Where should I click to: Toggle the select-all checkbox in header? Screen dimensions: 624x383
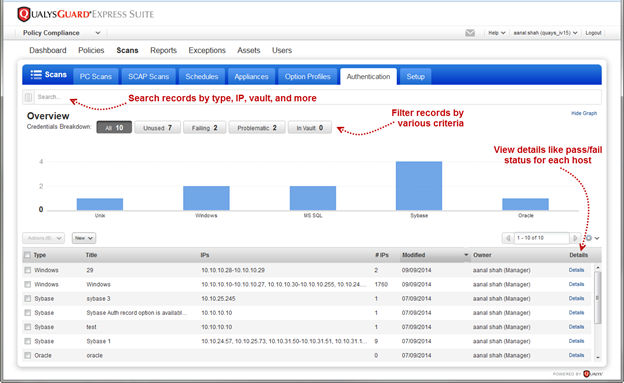click(x=27, y=255)
